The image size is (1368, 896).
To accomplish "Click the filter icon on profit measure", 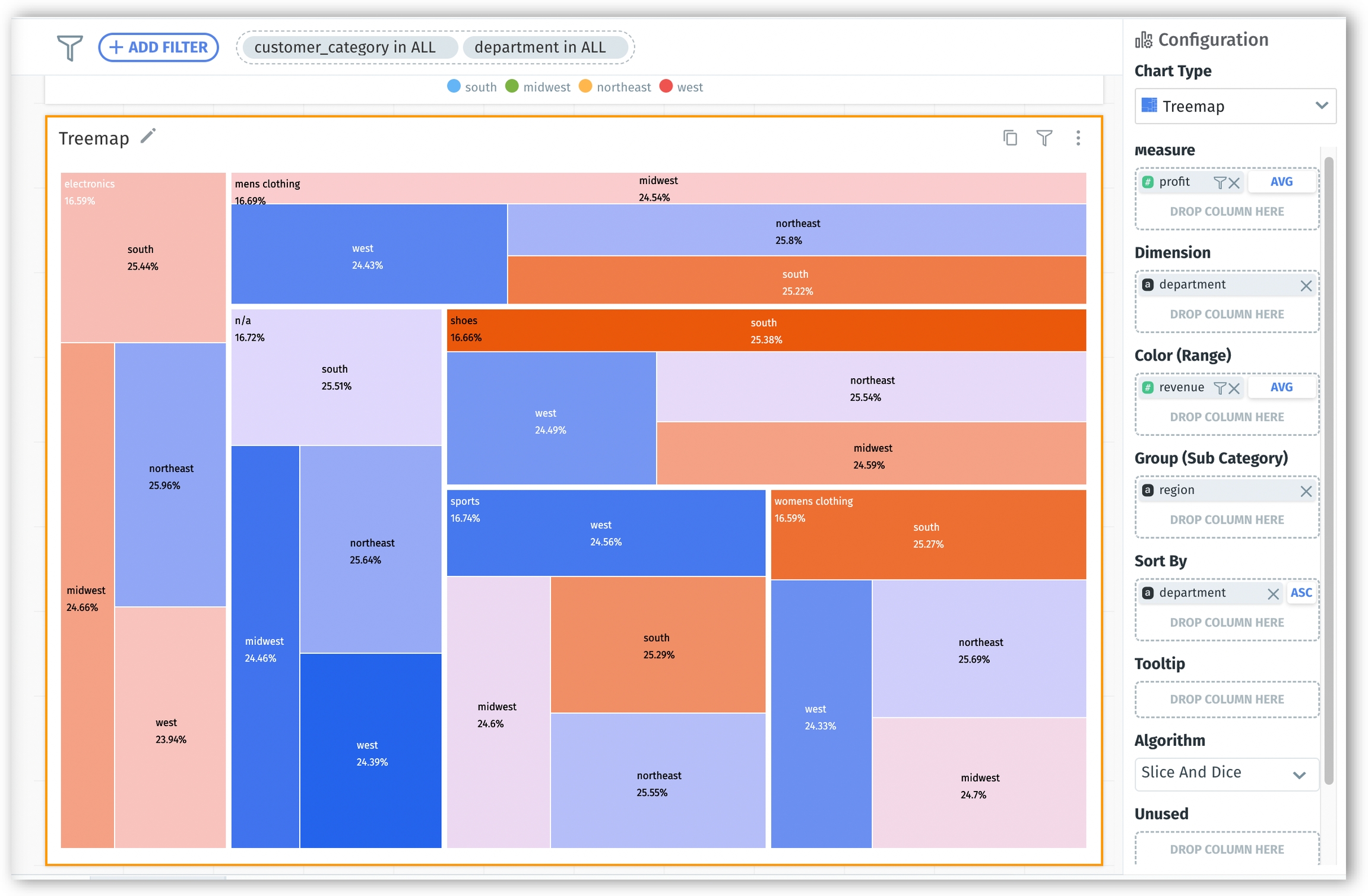I will pyautogui.click(x=1220, y=182).
